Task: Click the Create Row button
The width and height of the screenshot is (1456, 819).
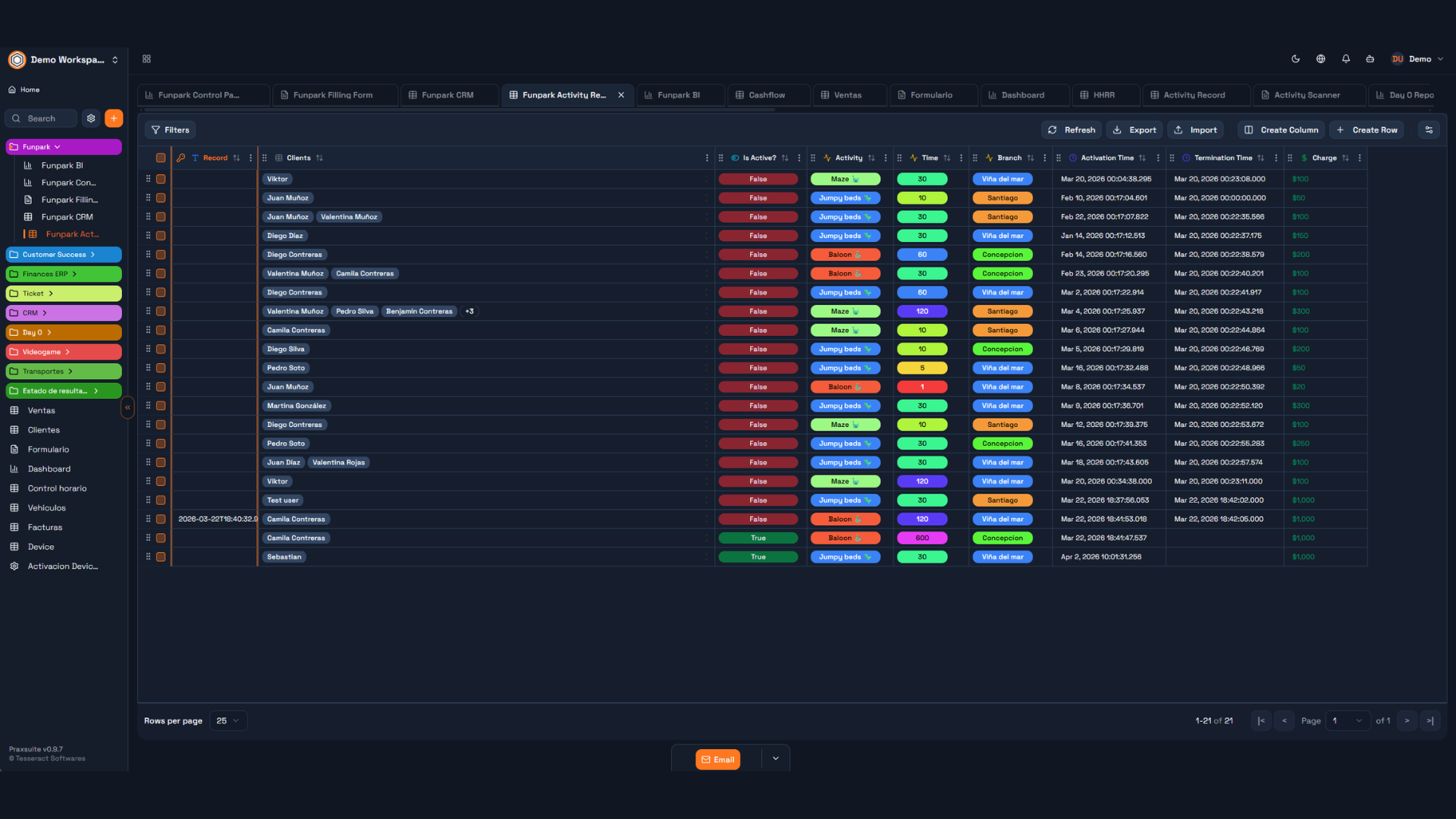Action: pos(1367,130)
